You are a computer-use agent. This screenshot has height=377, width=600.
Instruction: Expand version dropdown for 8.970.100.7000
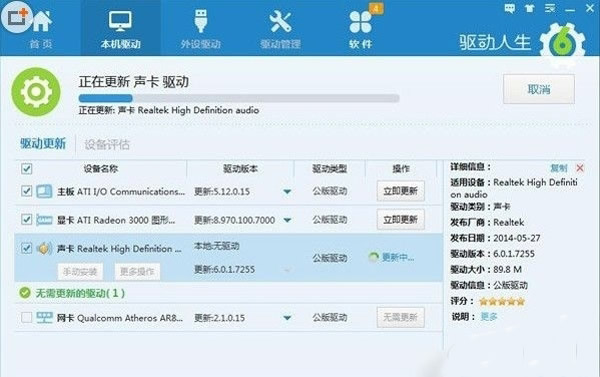pos(287,220)
